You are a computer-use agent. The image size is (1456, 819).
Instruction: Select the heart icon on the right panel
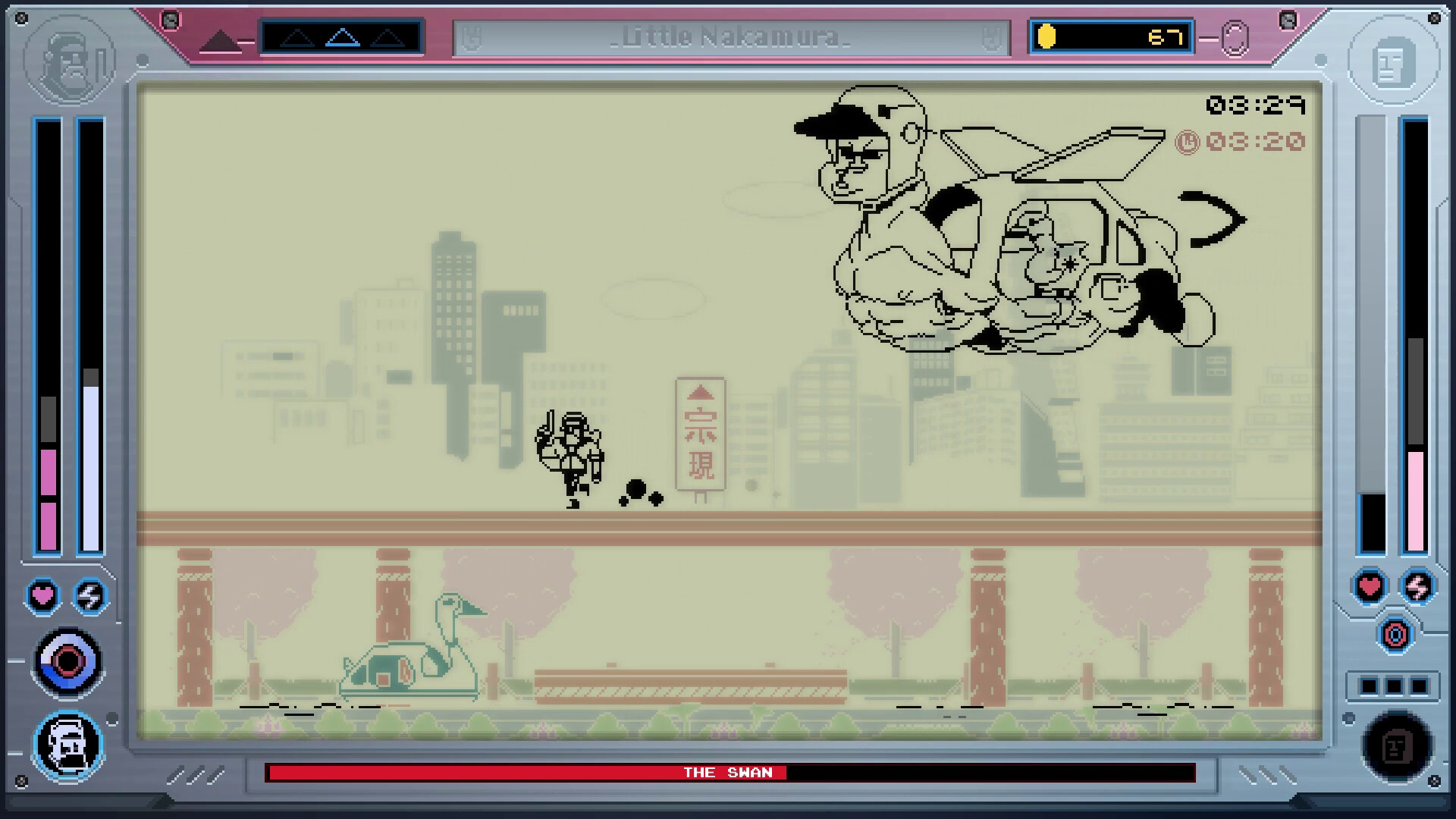click(x=1368, y=586)
